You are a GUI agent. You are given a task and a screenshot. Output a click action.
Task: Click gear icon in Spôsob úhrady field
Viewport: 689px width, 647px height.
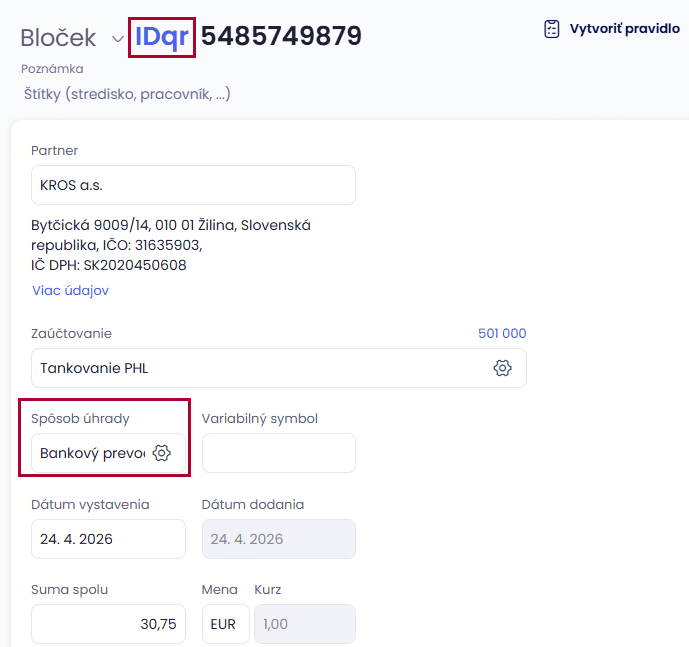(x=162, y=453)
